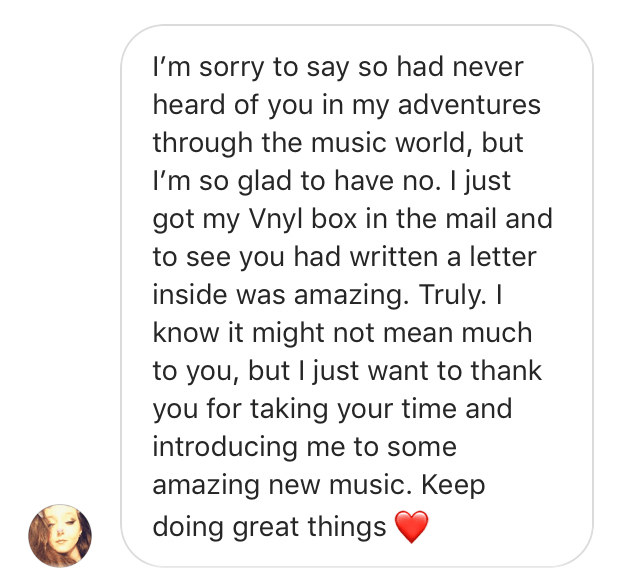
Task: Click the word "Keep" in the message
Action: (453, 485)
